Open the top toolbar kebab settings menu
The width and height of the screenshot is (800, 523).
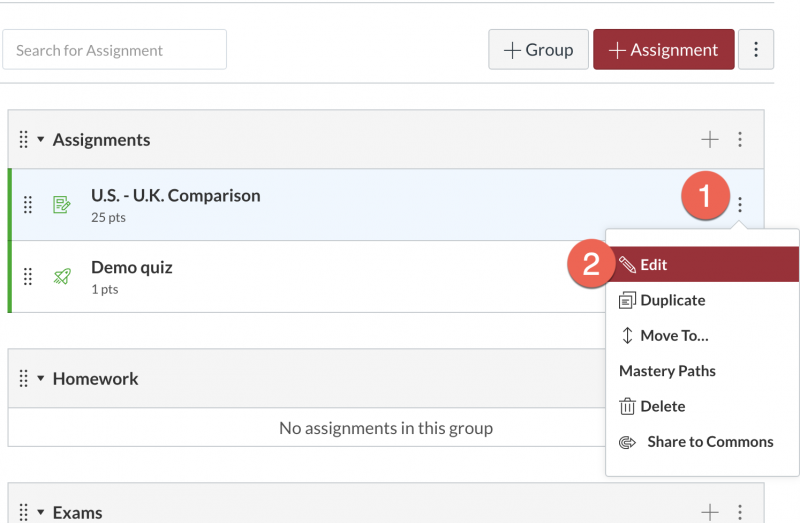756,49
